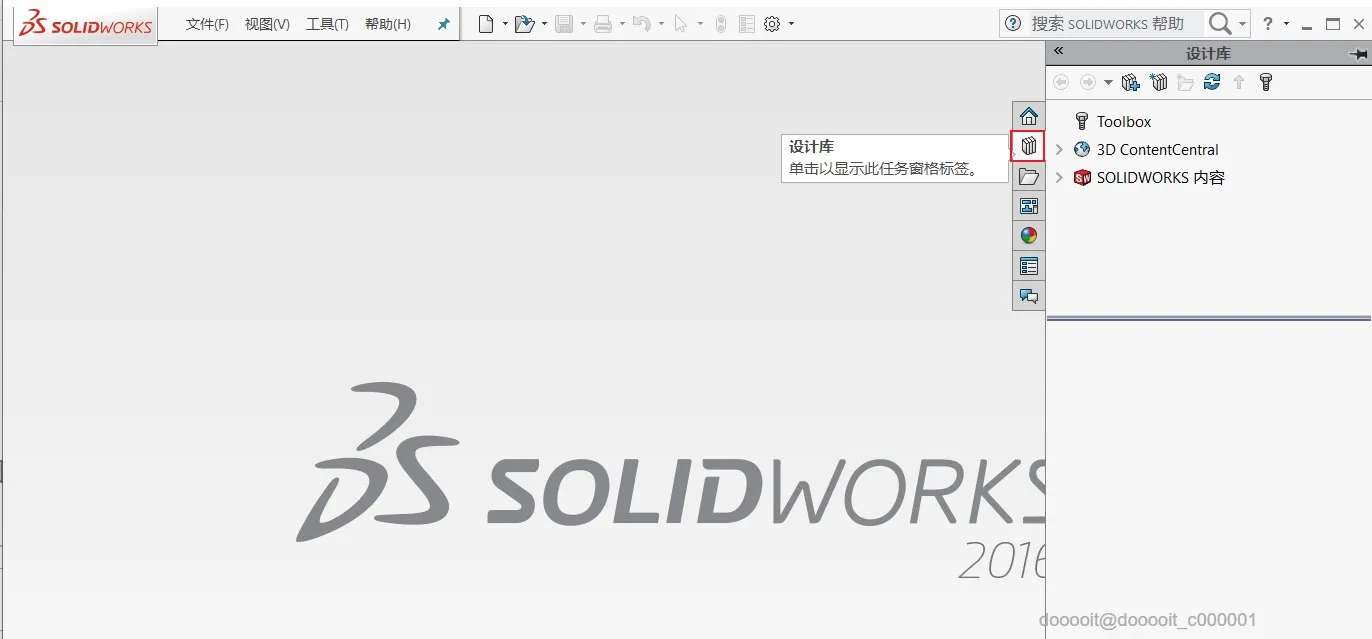Click the Help question mark button
This screenshot has width=1372, height=639.
(1268, 24)
